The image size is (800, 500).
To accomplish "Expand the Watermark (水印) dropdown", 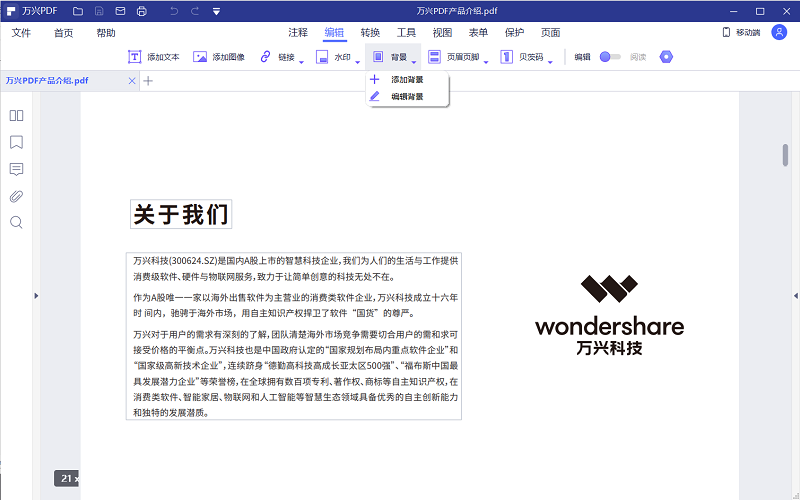I will pyautogui.click(x=358, y=60).
